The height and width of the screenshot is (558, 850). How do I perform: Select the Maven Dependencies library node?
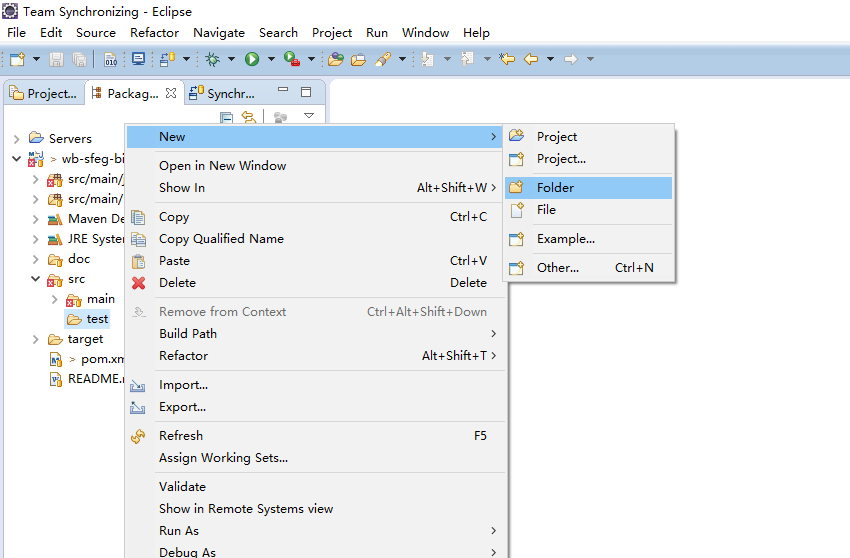[86, 219]
